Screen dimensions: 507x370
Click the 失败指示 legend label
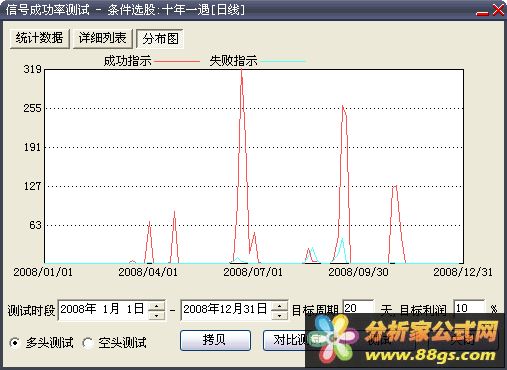pos(233,61)
